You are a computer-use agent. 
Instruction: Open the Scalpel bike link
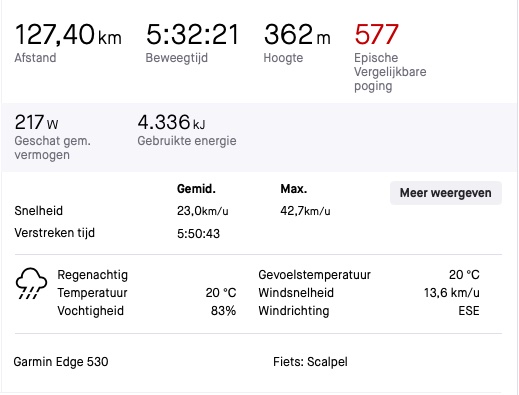[x=327, y=362]
